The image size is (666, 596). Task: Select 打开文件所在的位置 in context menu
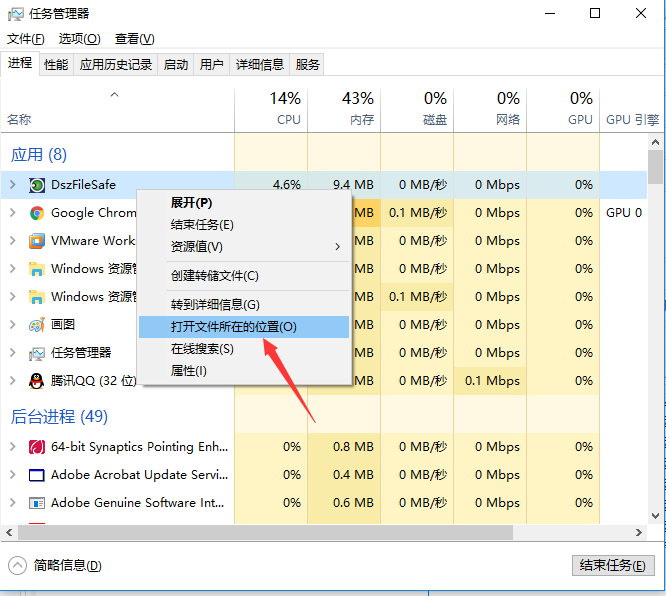click(x=234, y=327)
